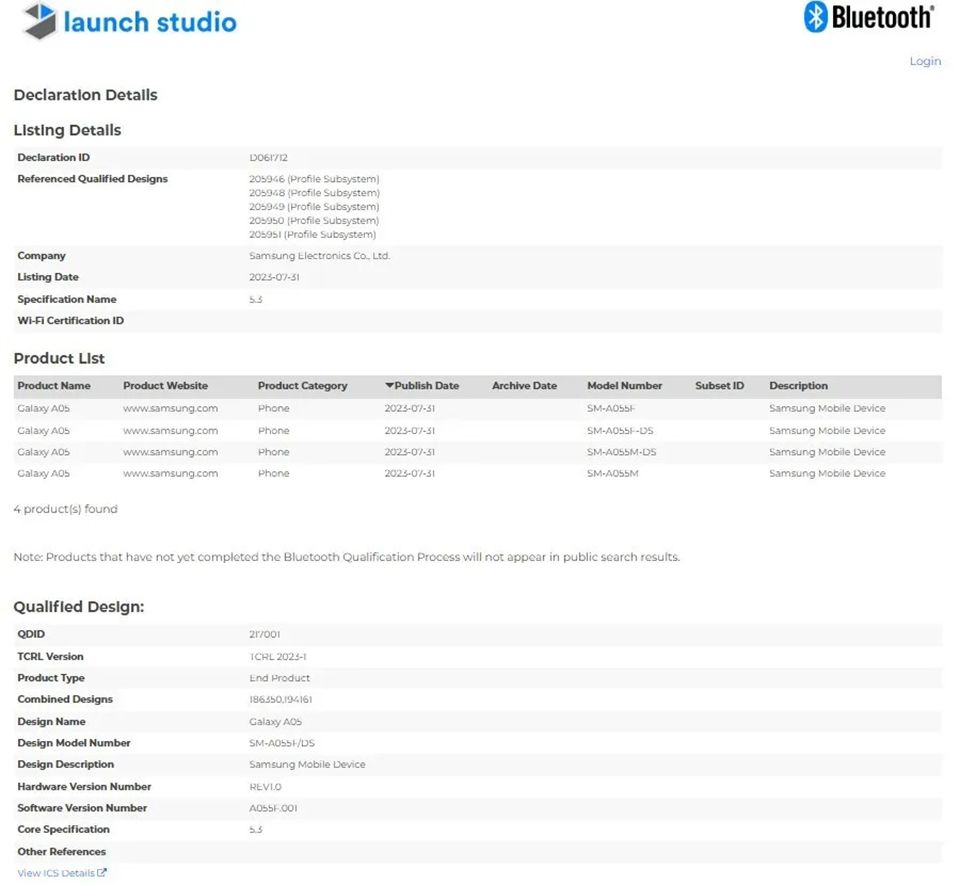Click referenced design 205946 (Profile Subsystem)
The width and height of the screenshot is (960, 884).
point(314,179)
